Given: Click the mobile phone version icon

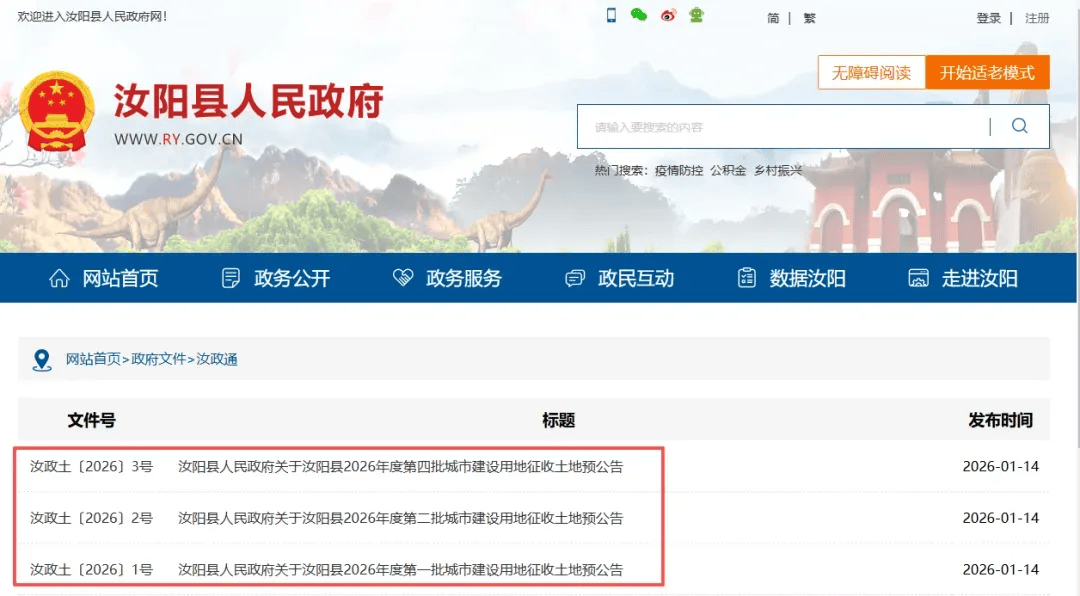Looking at the screenshot, I should (x=611, y=15).
